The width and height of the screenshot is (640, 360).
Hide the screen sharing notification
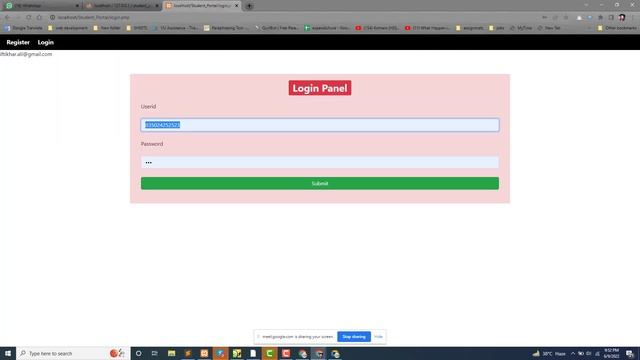(378, 337)
